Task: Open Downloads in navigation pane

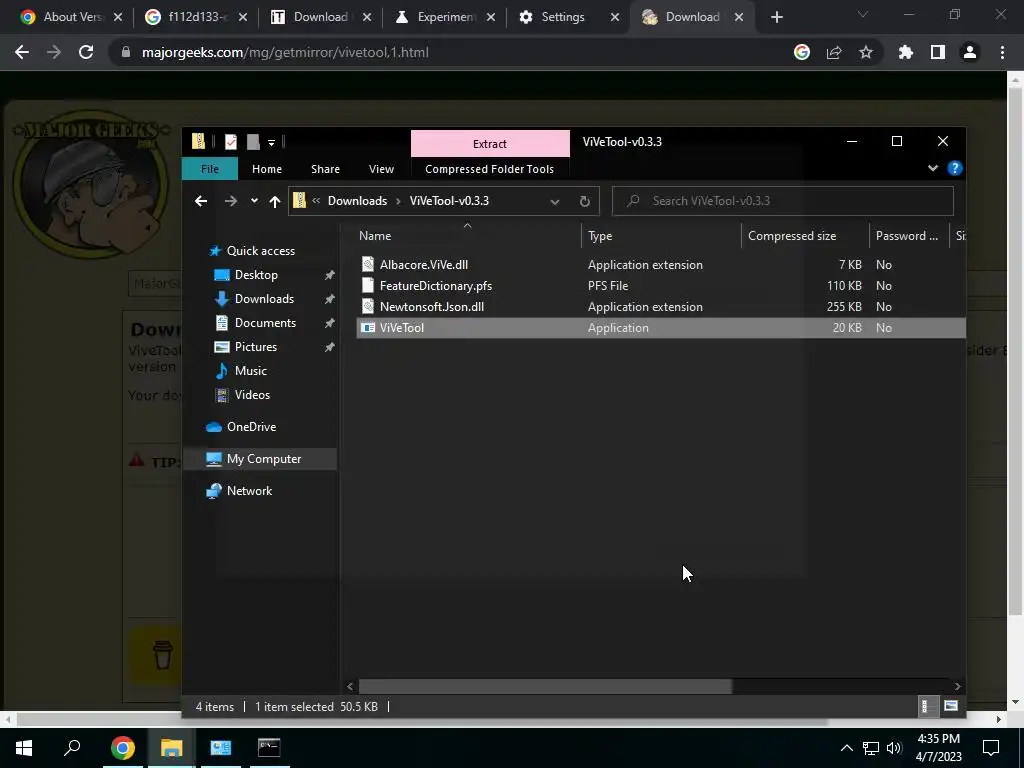Action: coord(264,298)
